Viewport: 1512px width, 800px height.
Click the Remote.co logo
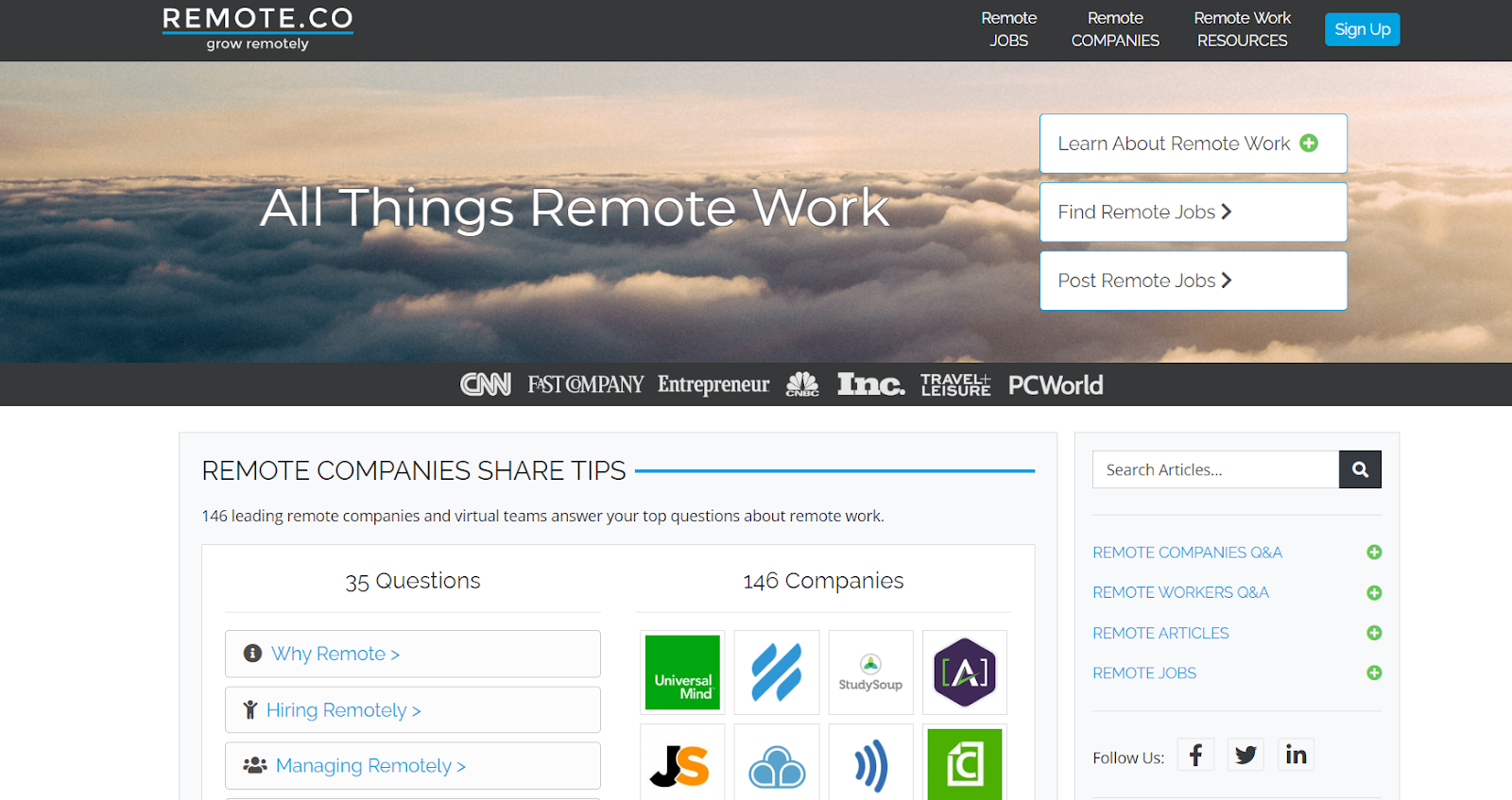(x=257, y=28)
